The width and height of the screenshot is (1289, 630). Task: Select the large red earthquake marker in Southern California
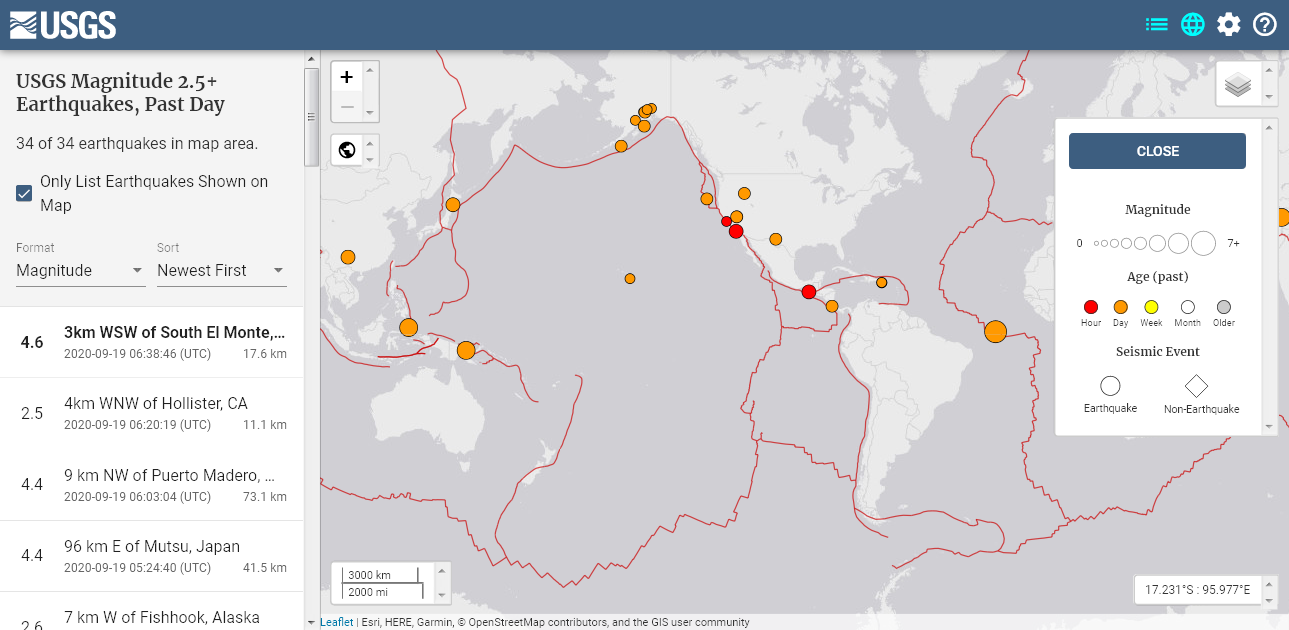tap(736, 231)
